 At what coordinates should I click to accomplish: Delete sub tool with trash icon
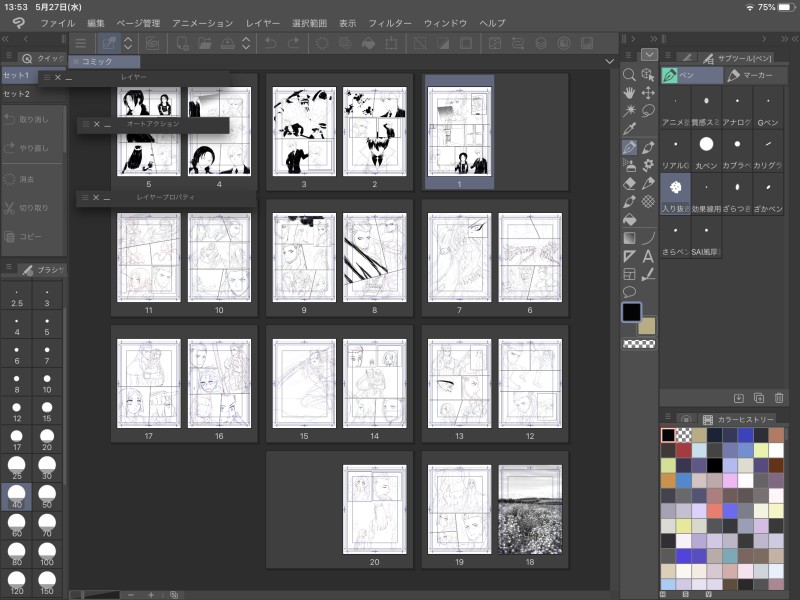pyautogui.click(x=779, y=397)
